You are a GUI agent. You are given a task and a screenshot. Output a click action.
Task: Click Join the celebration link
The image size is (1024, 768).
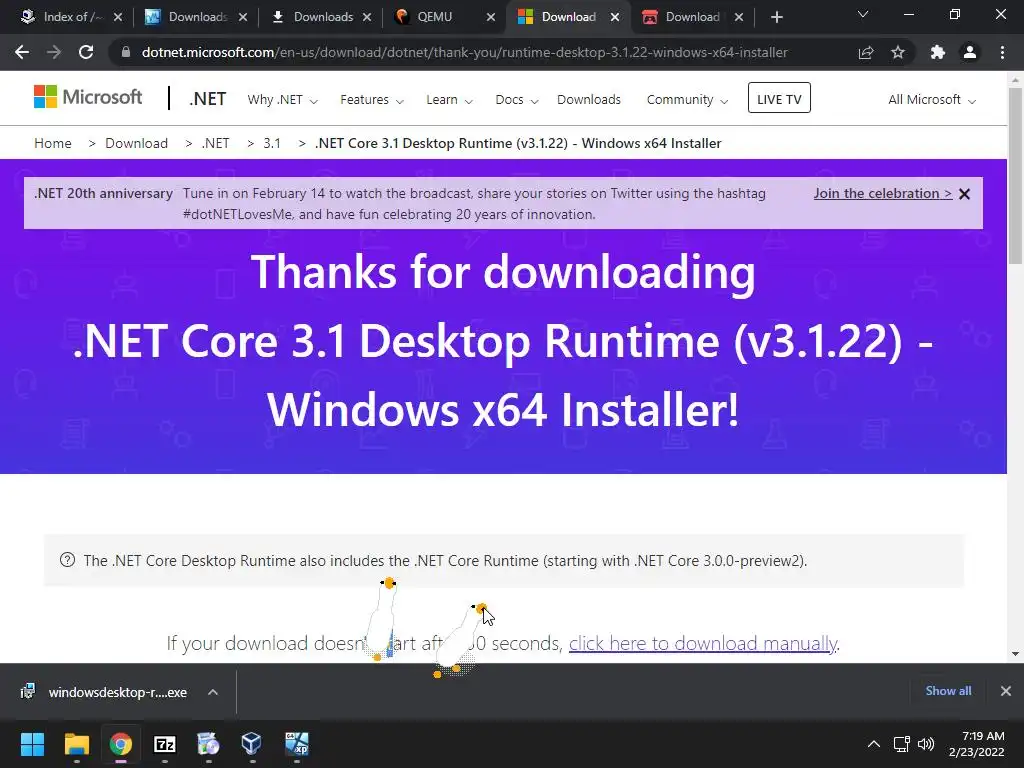(883, 193)
